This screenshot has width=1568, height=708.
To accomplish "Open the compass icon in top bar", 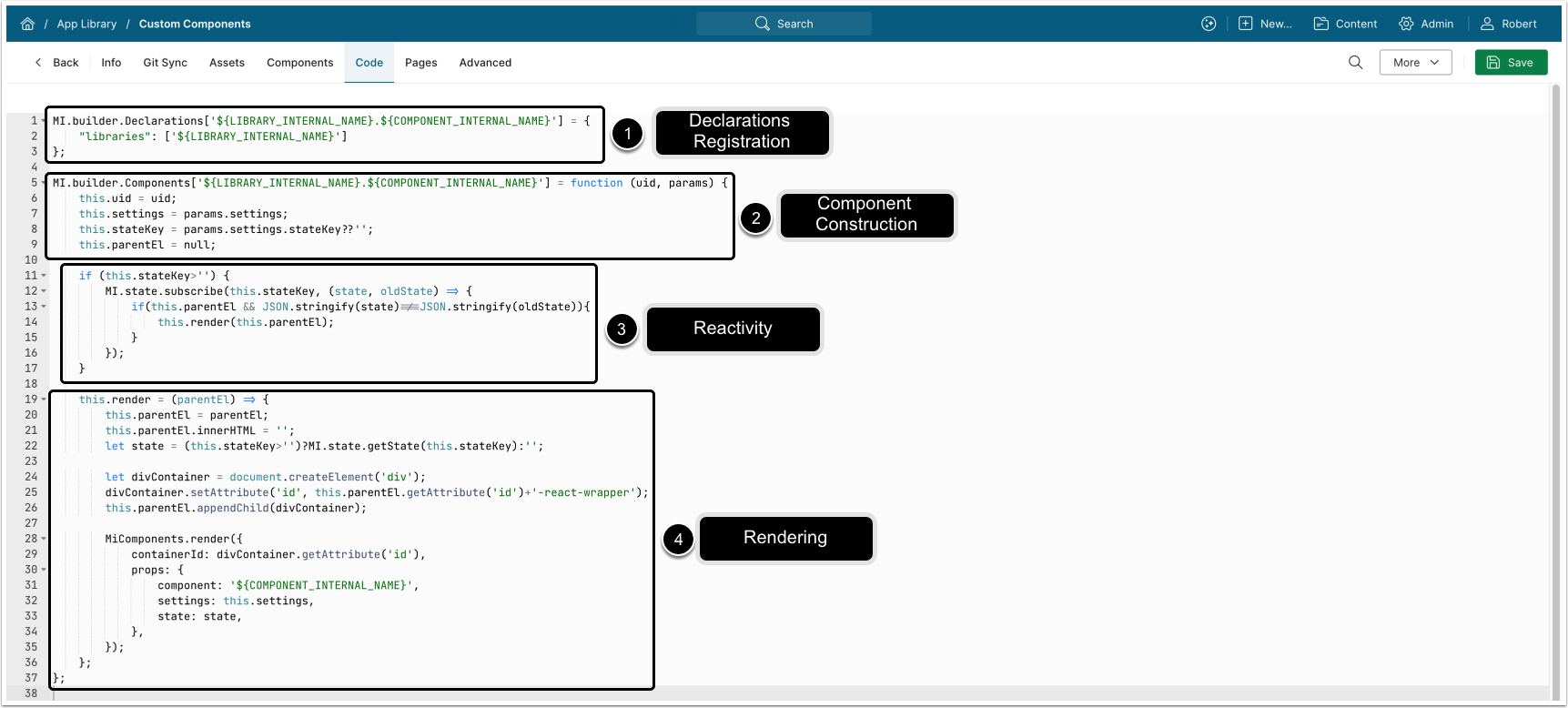I will [1209, 24].
